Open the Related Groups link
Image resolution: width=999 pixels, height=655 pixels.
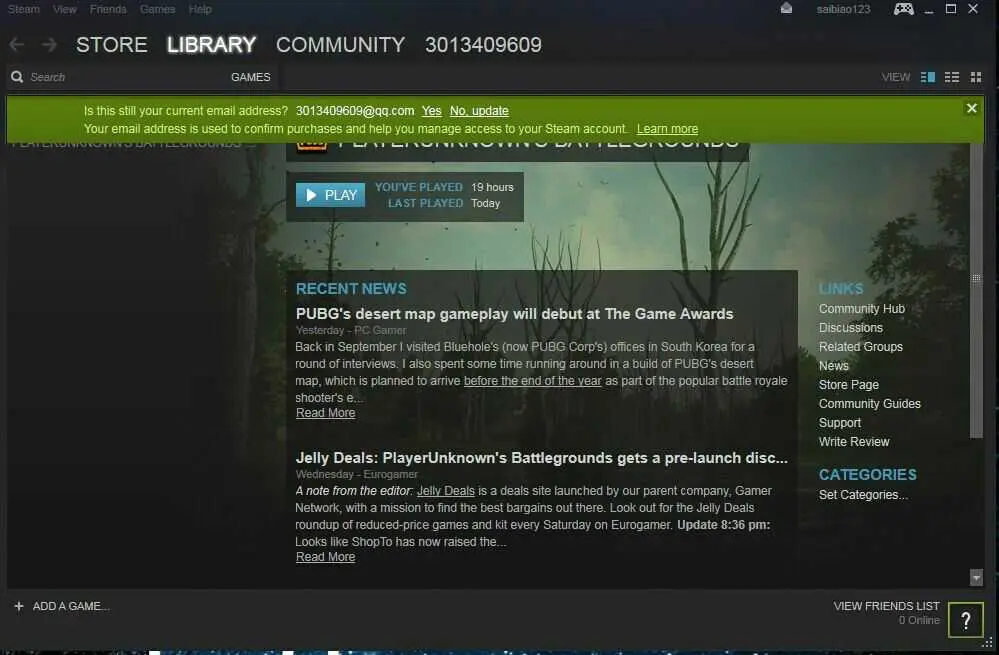click(861, 347)
